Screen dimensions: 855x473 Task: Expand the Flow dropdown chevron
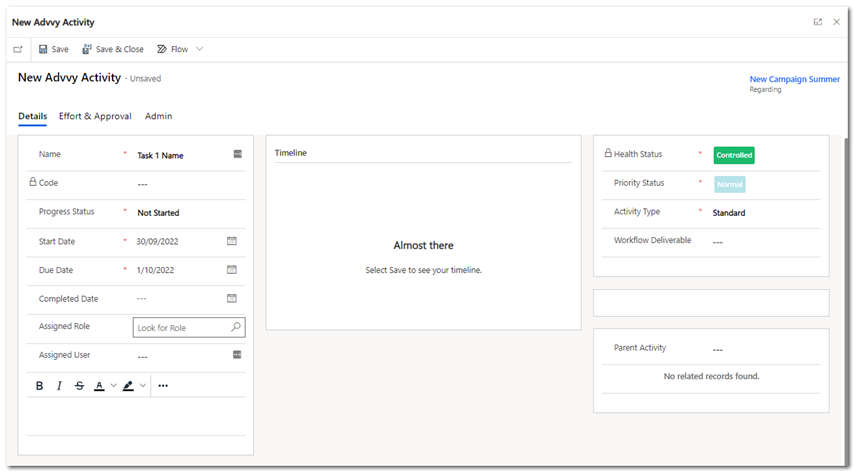tap(200, 49)
